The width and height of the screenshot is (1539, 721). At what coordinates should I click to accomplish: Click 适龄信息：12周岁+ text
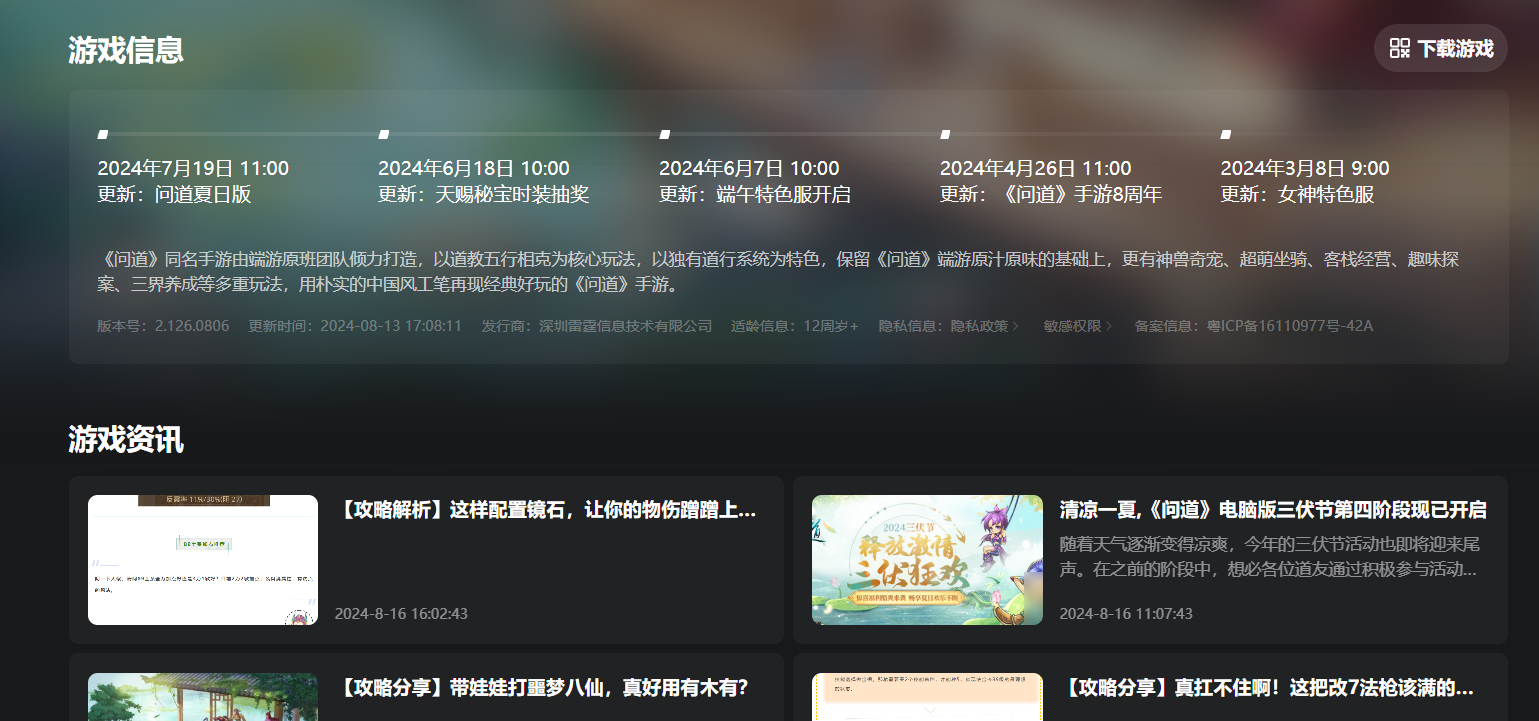(x=795, y=326)
